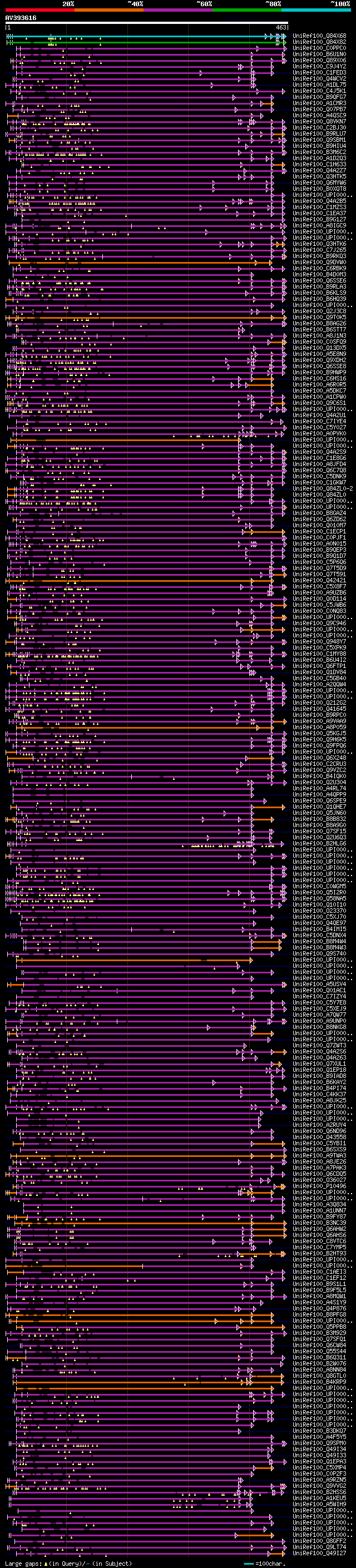The height and width of the screenshot is (1568, 356).
Task: Click the orange ~40% identity legend bar
Action: point(109,10)
